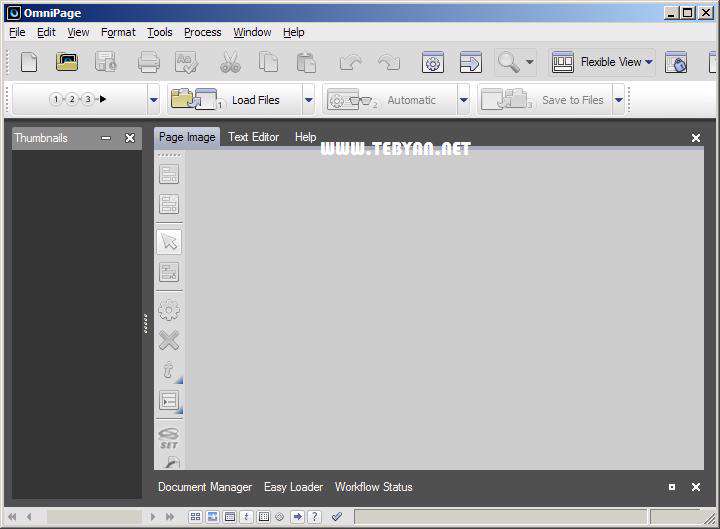Minimize the Thumbnails panel

[x=106, y=138]
